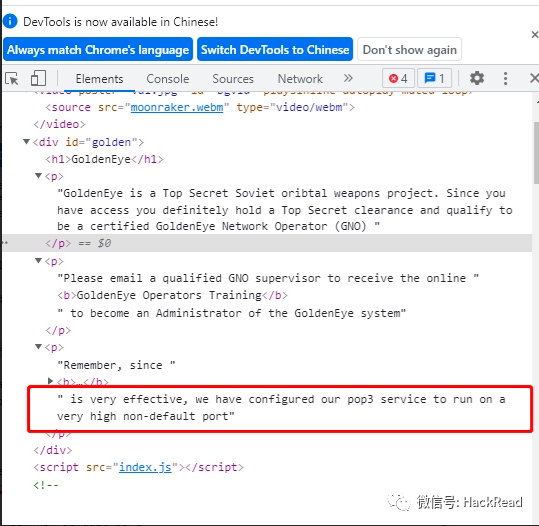539x526 pixels.
Task: Click the blue info icon
Action: 10,21
